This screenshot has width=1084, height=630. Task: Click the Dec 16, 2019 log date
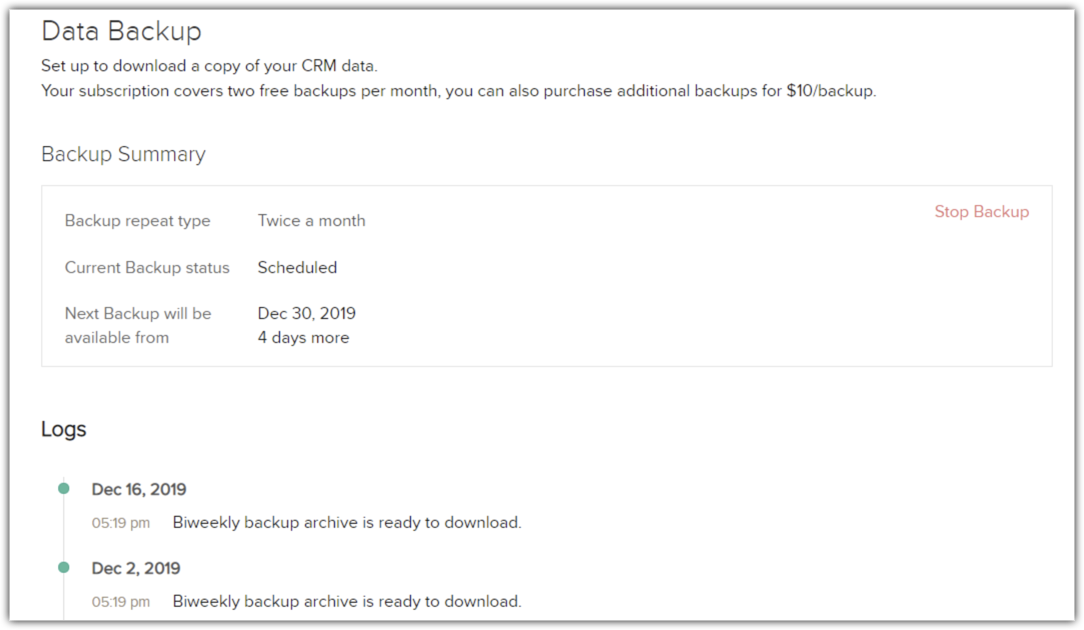[x=139, y=489]
